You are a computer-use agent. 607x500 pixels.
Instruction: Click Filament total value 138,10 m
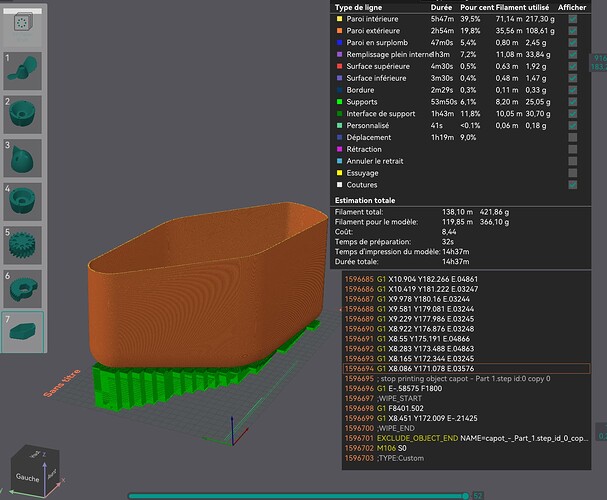click(458, 212)
